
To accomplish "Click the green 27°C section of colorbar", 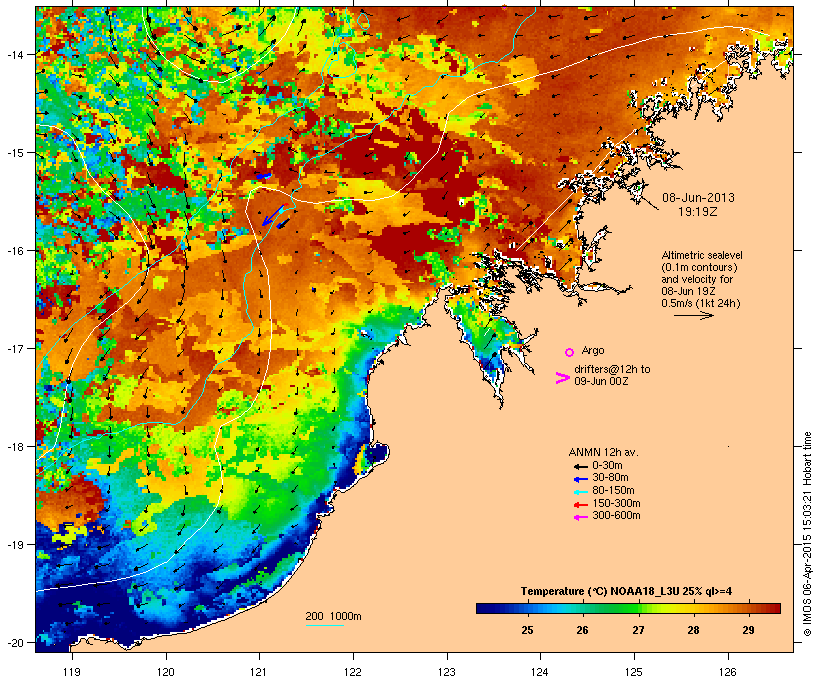I will point(637,608).
